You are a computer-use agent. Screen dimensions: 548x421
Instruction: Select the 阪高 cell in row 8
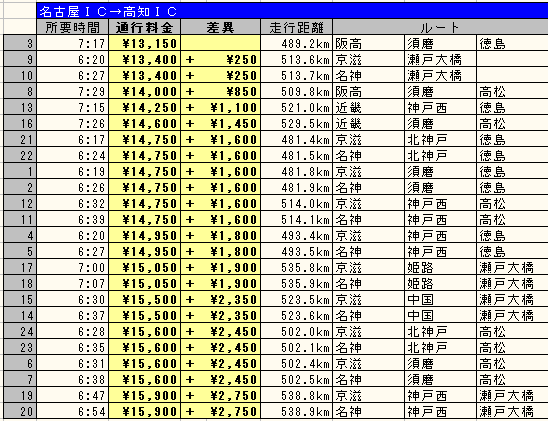pyautogui.click(x=368, y=91)
